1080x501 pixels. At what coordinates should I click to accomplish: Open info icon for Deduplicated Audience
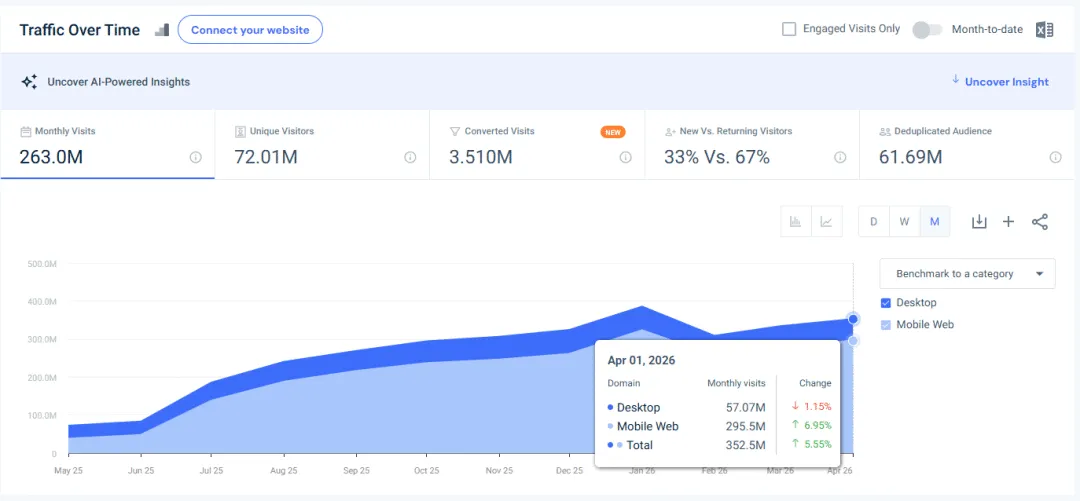1055,157
